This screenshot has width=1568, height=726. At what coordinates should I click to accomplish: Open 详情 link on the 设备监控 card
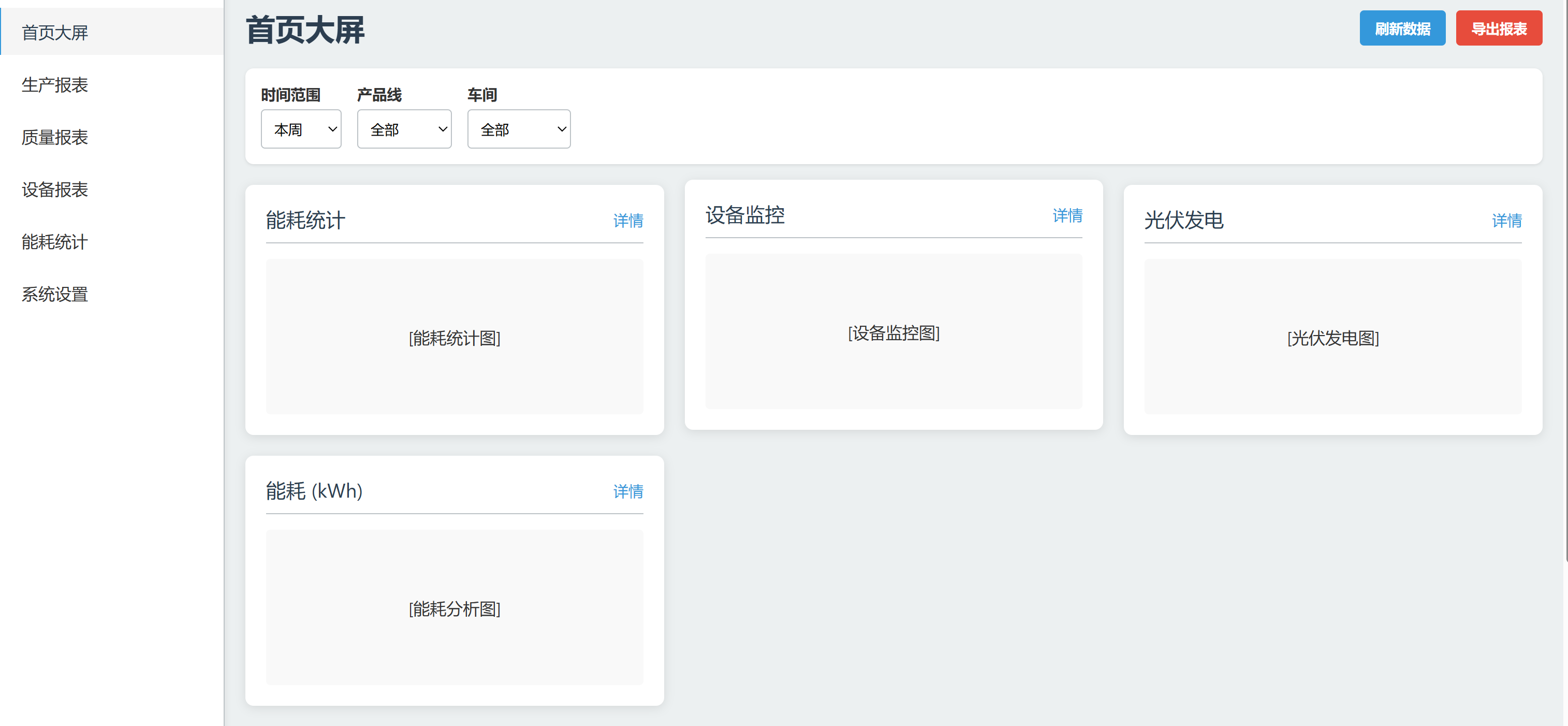click(x=1067, y=215)
